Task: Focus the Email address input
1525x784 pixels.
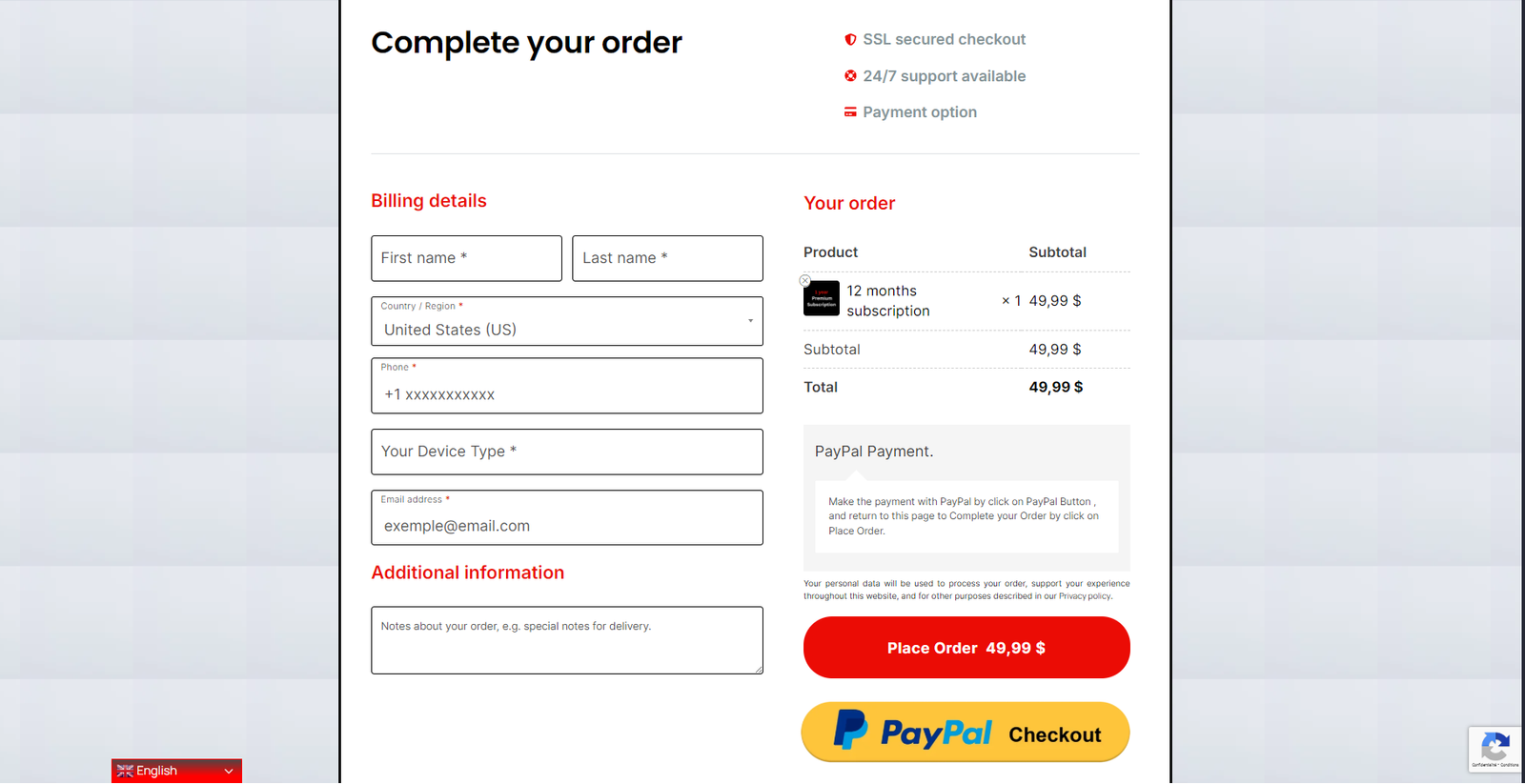Action: click(567, 525)
